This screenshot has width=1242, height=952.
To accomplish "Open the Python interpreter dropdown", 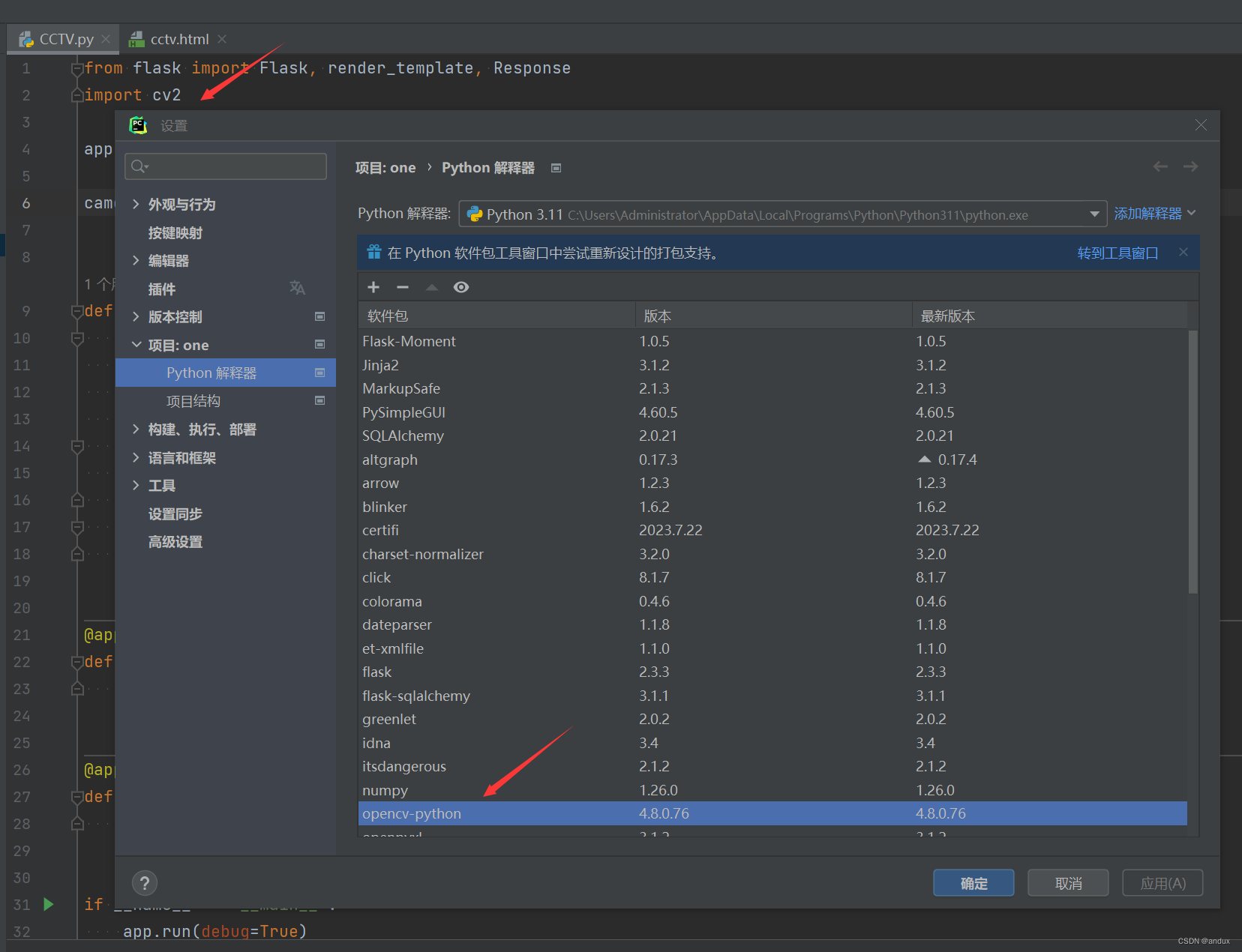I will click(783, 214).
